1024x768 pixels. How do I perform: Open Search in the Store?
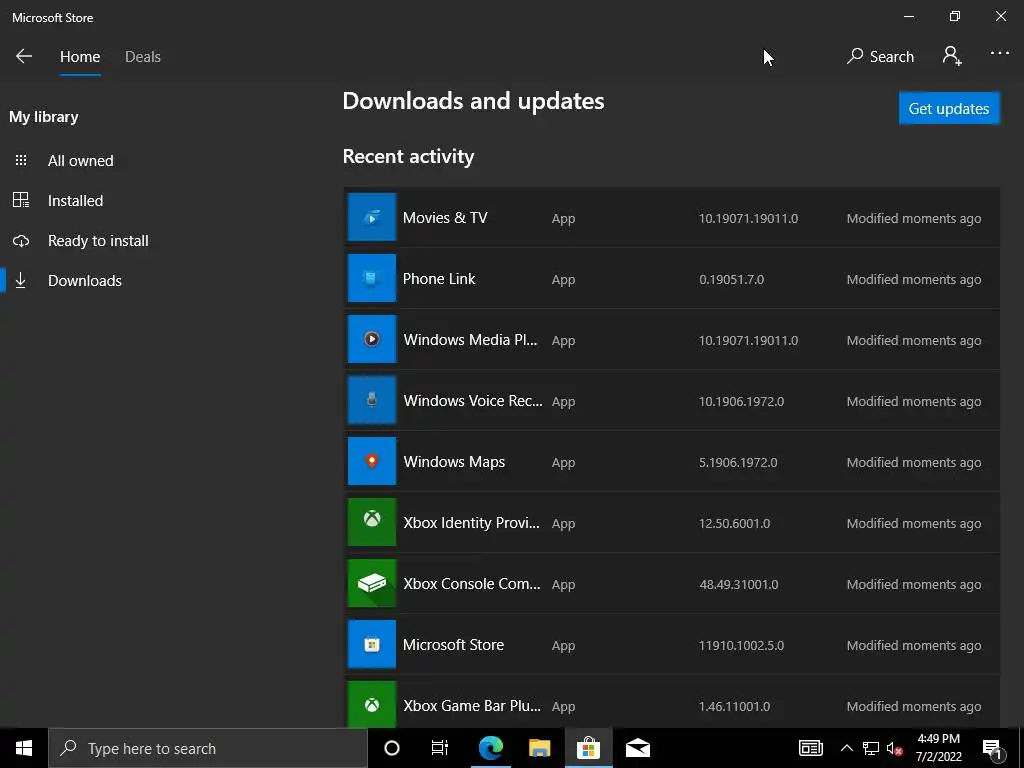click(x=880, y=56)
